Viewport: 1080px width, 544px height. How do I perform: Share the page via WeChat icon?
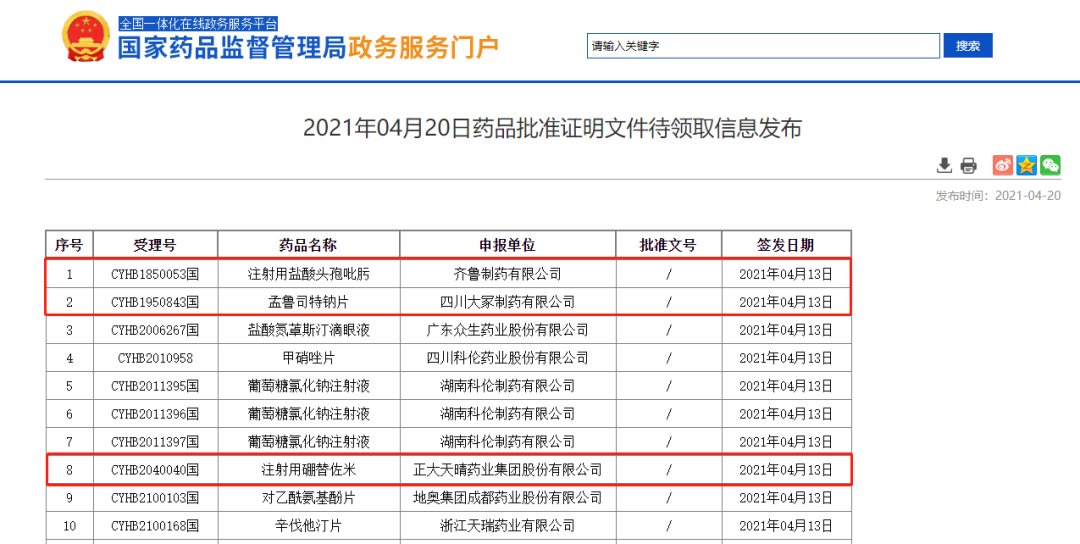click(1050, 166)
